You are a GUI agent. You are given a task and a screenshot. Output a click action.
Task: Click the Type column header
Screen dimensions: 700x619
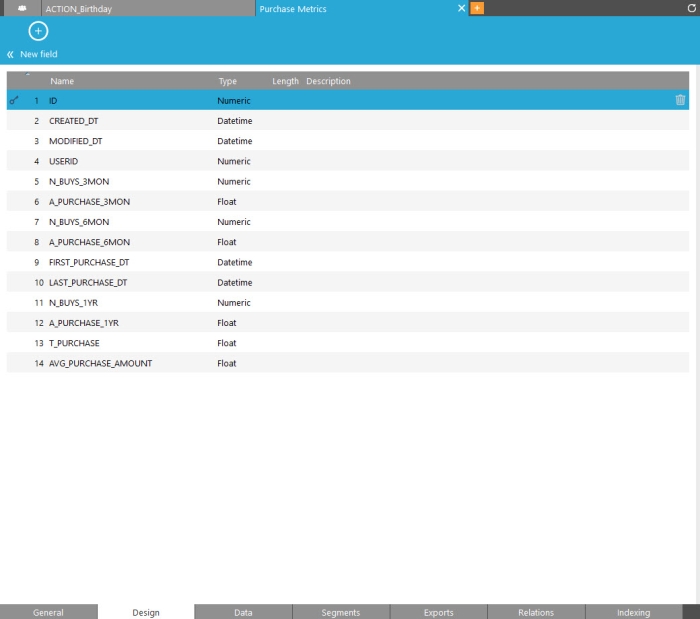[228, 81]
